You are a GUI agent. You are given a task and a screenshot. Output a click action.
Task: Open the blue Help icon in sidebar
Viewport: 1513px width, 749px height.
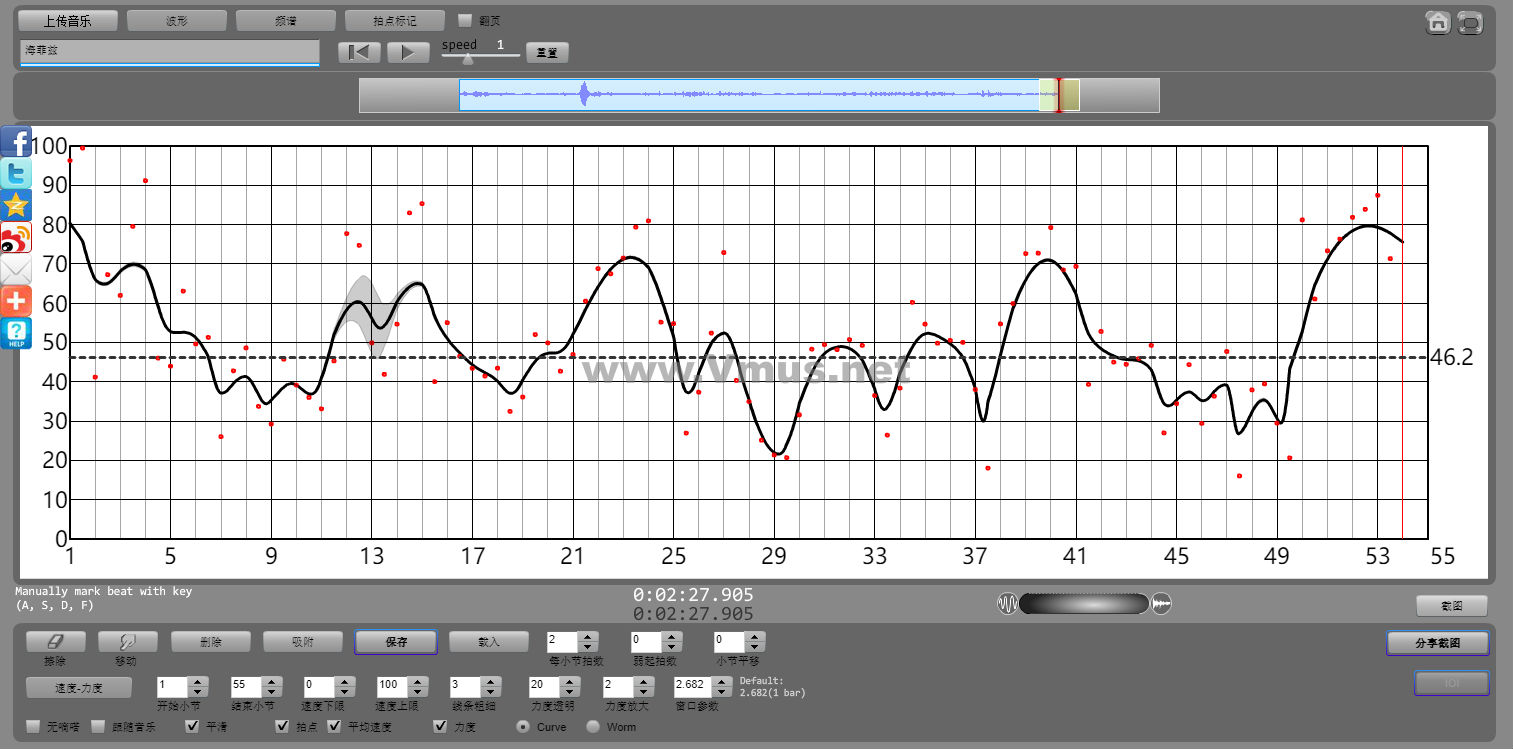click(x=16, y=334)
